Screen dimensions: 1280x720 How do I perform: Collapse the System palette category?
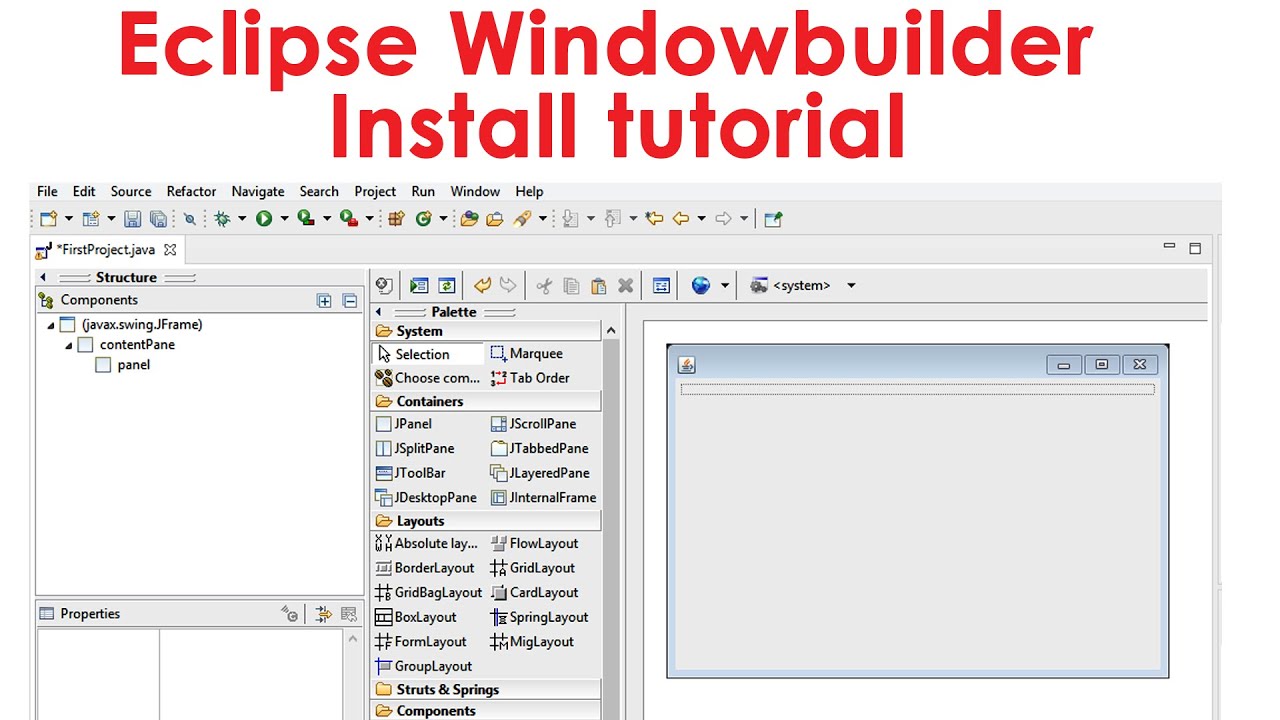pos(486,331)
